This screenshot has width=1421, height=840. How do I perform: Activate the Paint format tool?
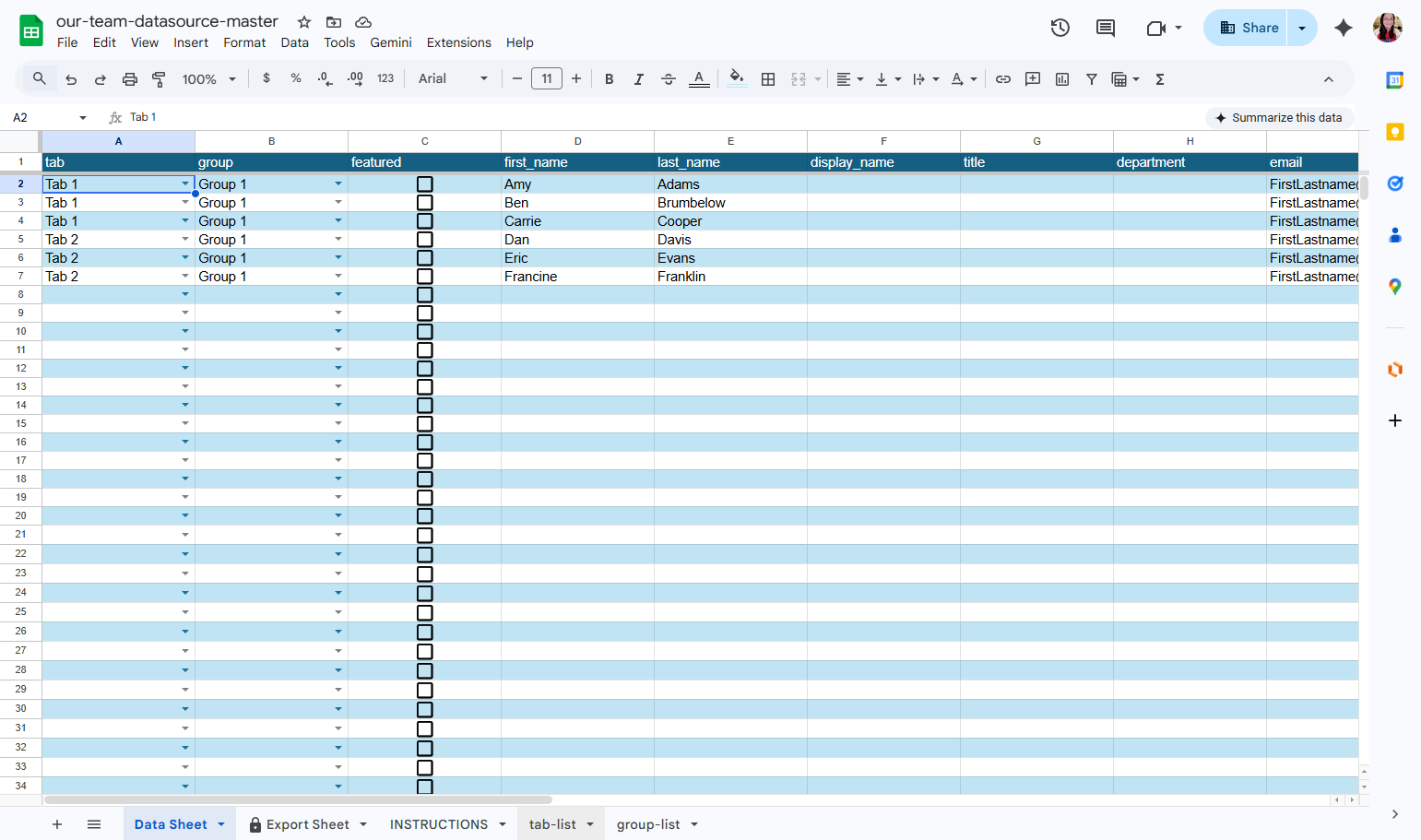(159, 79)
